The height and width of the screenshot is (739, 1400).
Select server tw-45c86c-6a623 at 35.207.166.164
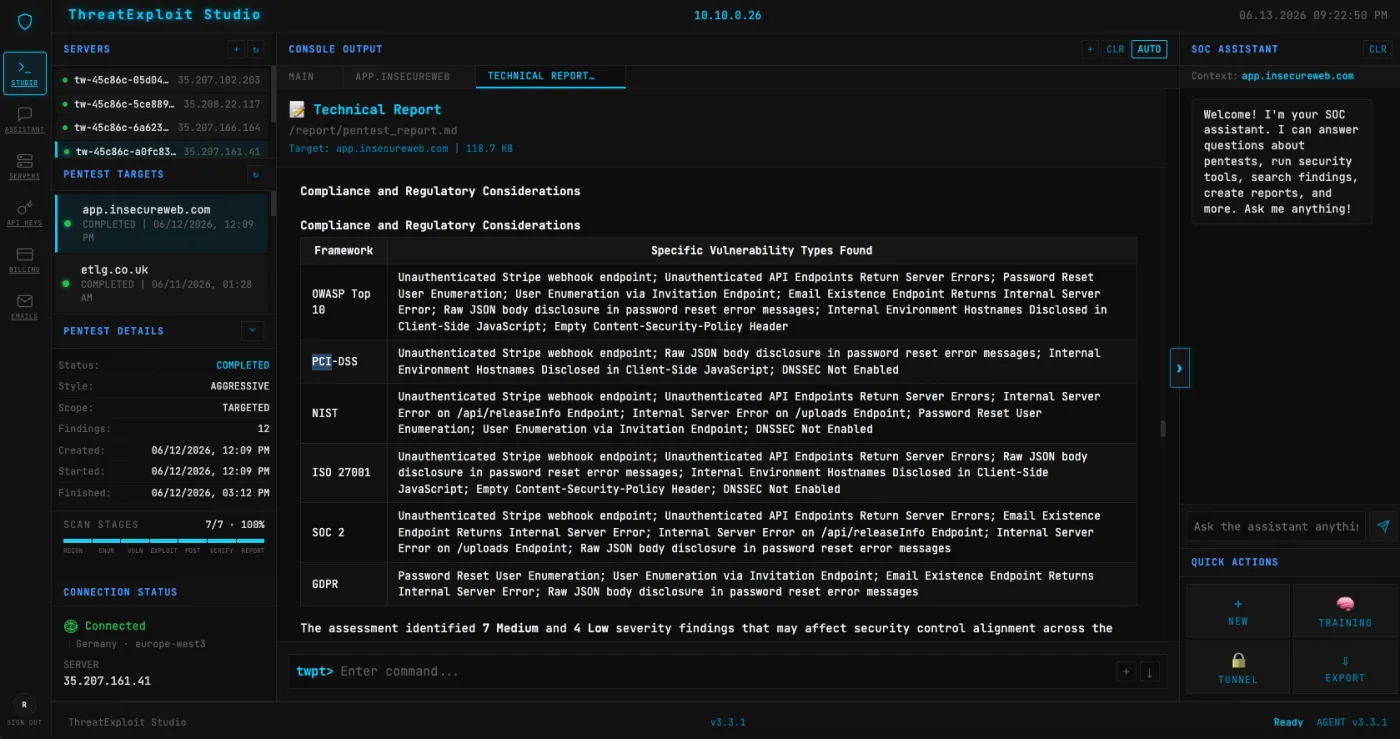click(161, 127)
